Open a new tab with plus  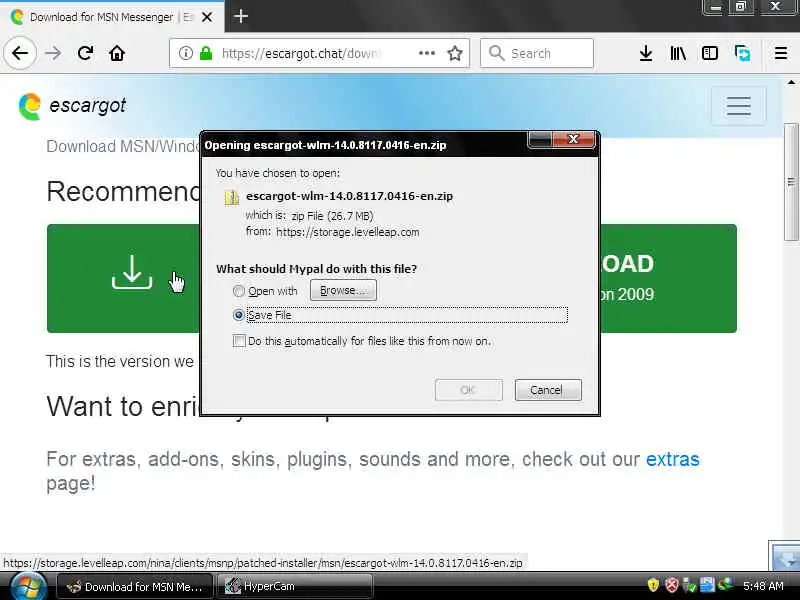click(240, 16)
